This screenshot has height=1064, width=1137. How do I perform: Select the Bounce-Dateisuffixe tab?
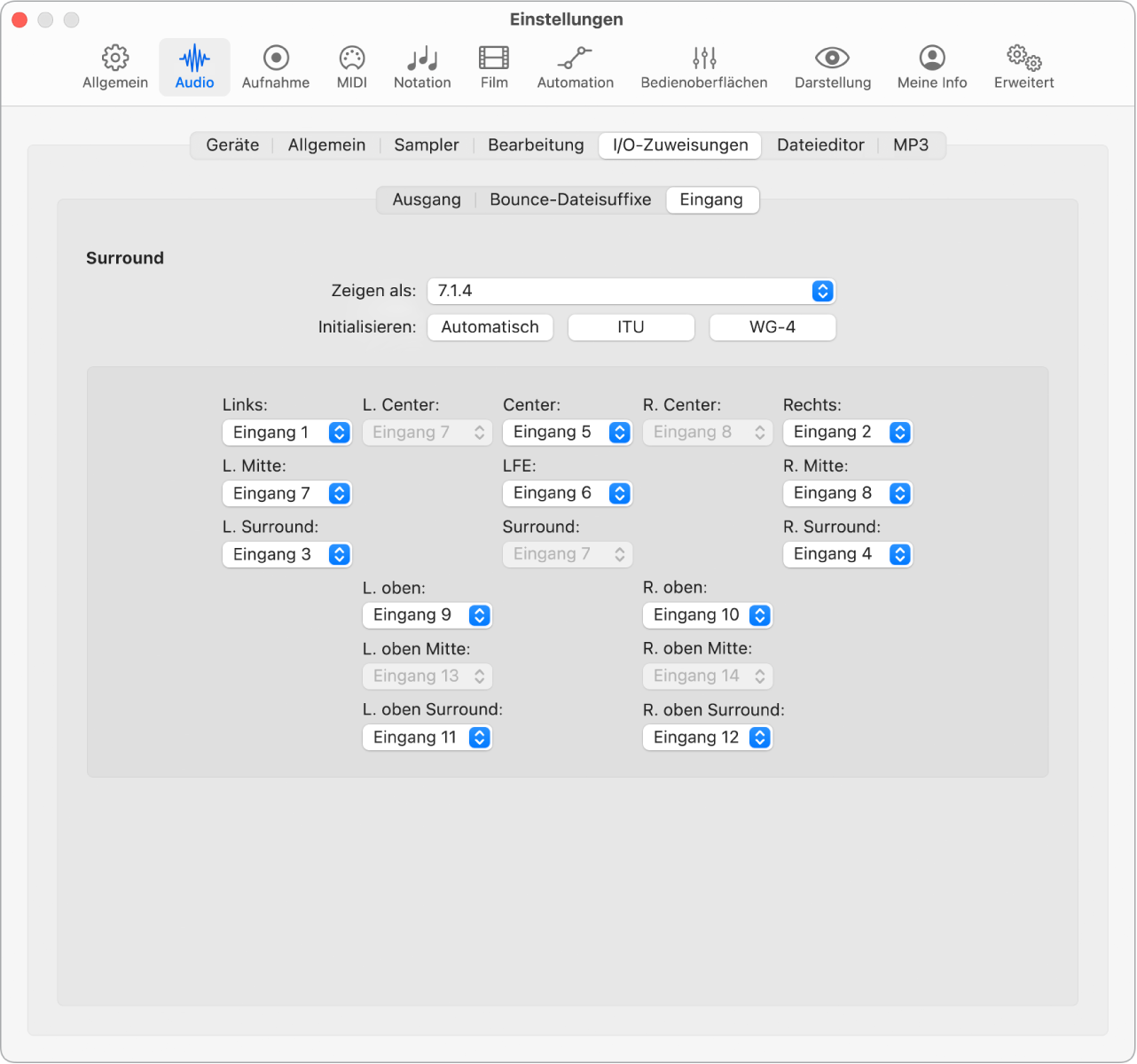pyautogui.click(x=570, y=199)
